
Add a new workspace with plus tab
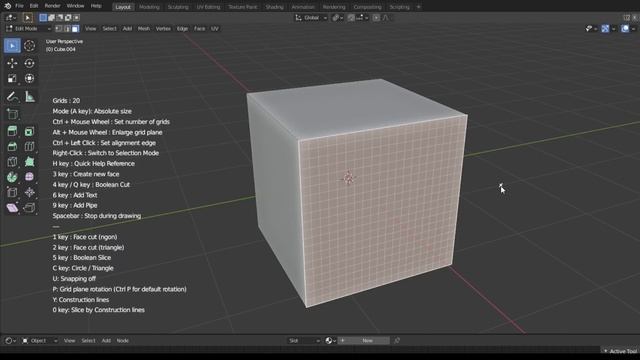pyautogui.click(x=418, y=7)
